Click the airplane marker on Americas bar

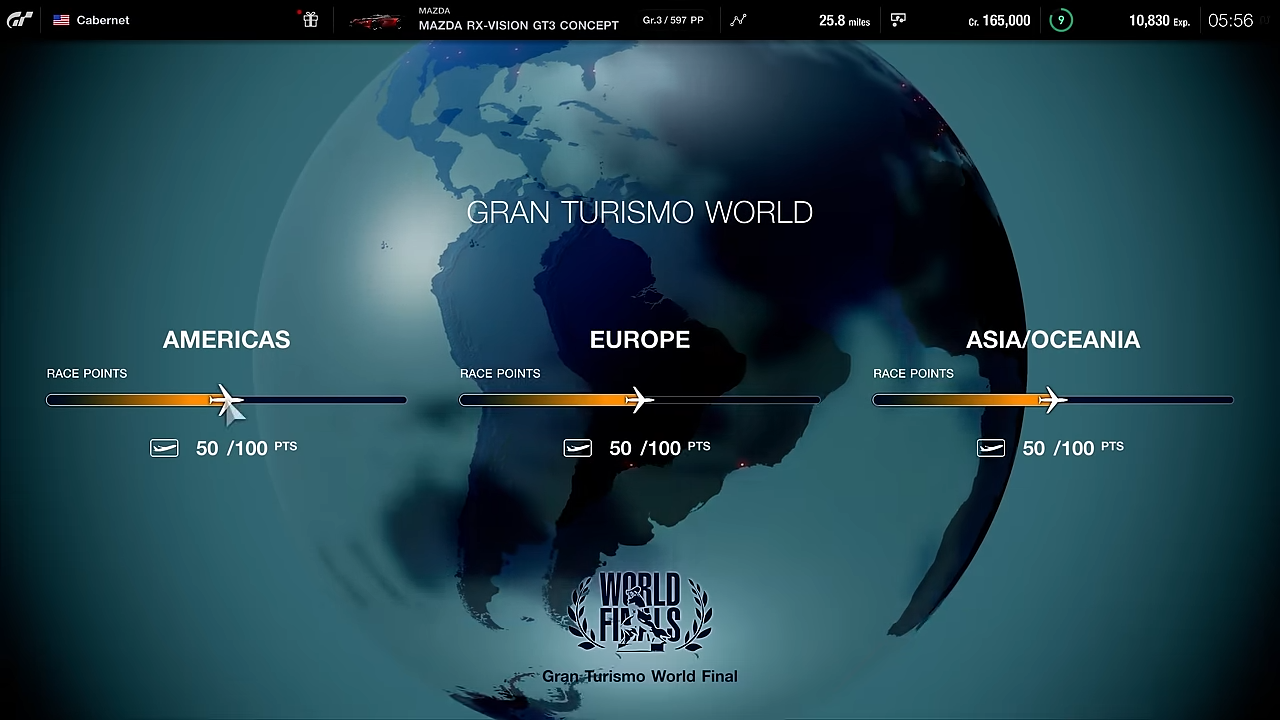227,400
